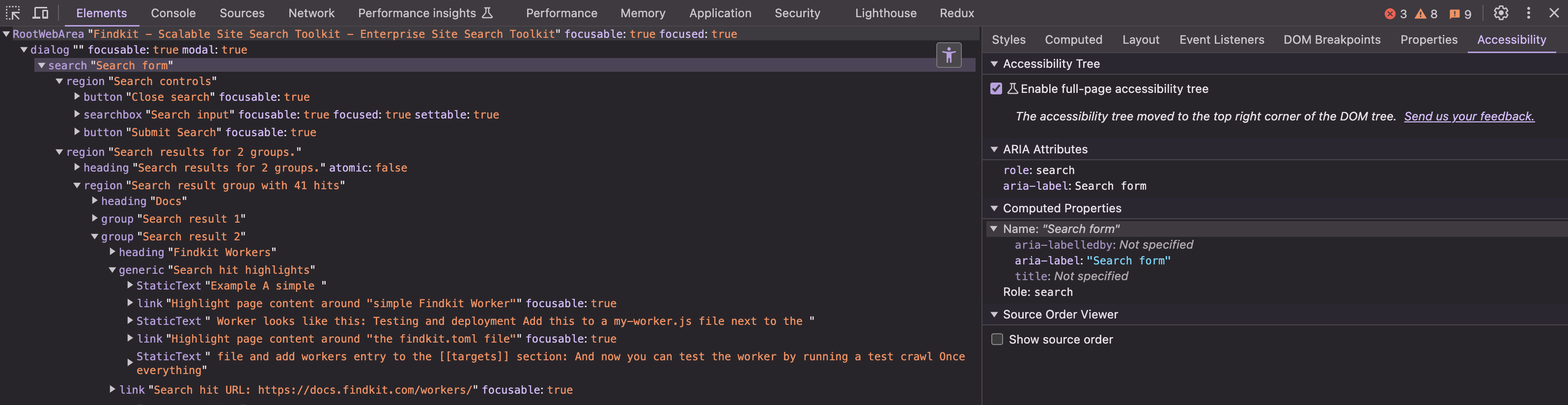1568x405 pixels.
Task: Collapse the search "Search form" node
Action: tap(41, 65)
